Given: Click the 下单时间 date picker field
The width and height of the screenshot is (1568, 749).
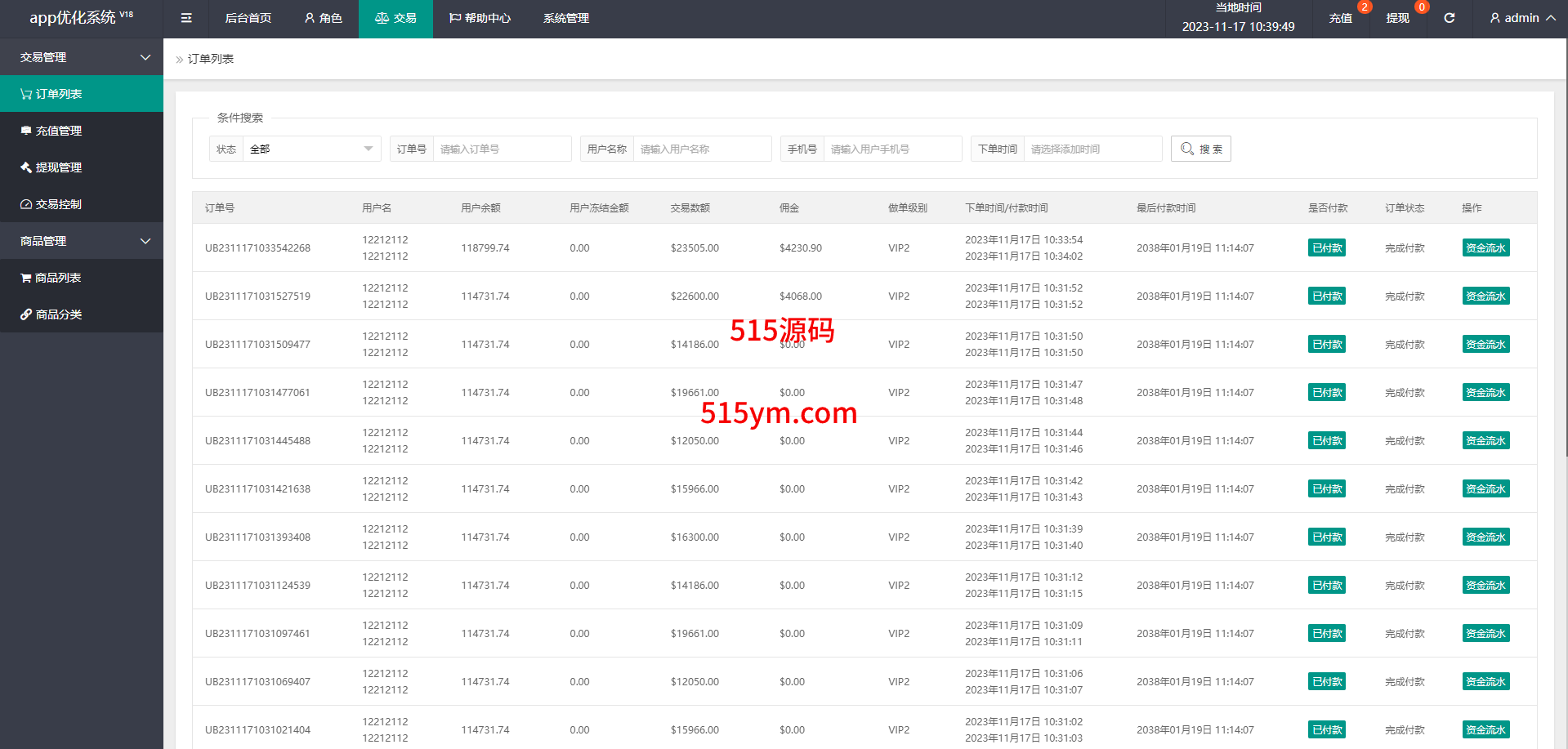Looking at the screenshot, I should pos(1092,149).
